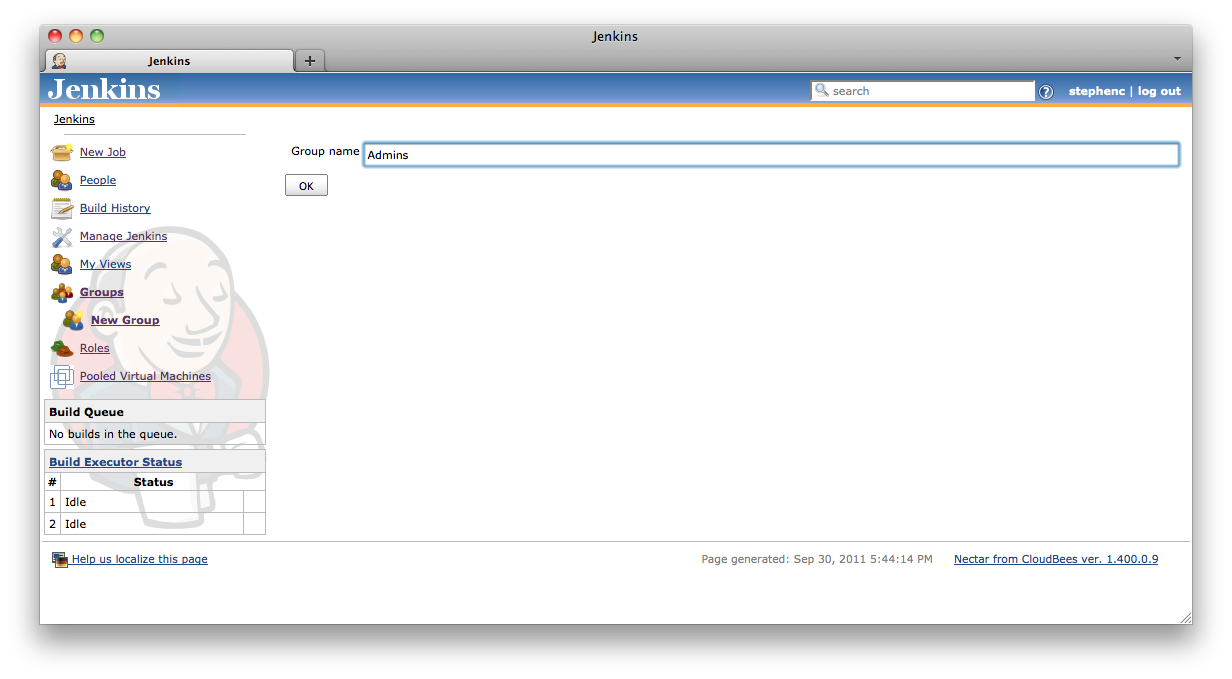Click the Jenkins favicon in the browser tab

click(59, 61)
